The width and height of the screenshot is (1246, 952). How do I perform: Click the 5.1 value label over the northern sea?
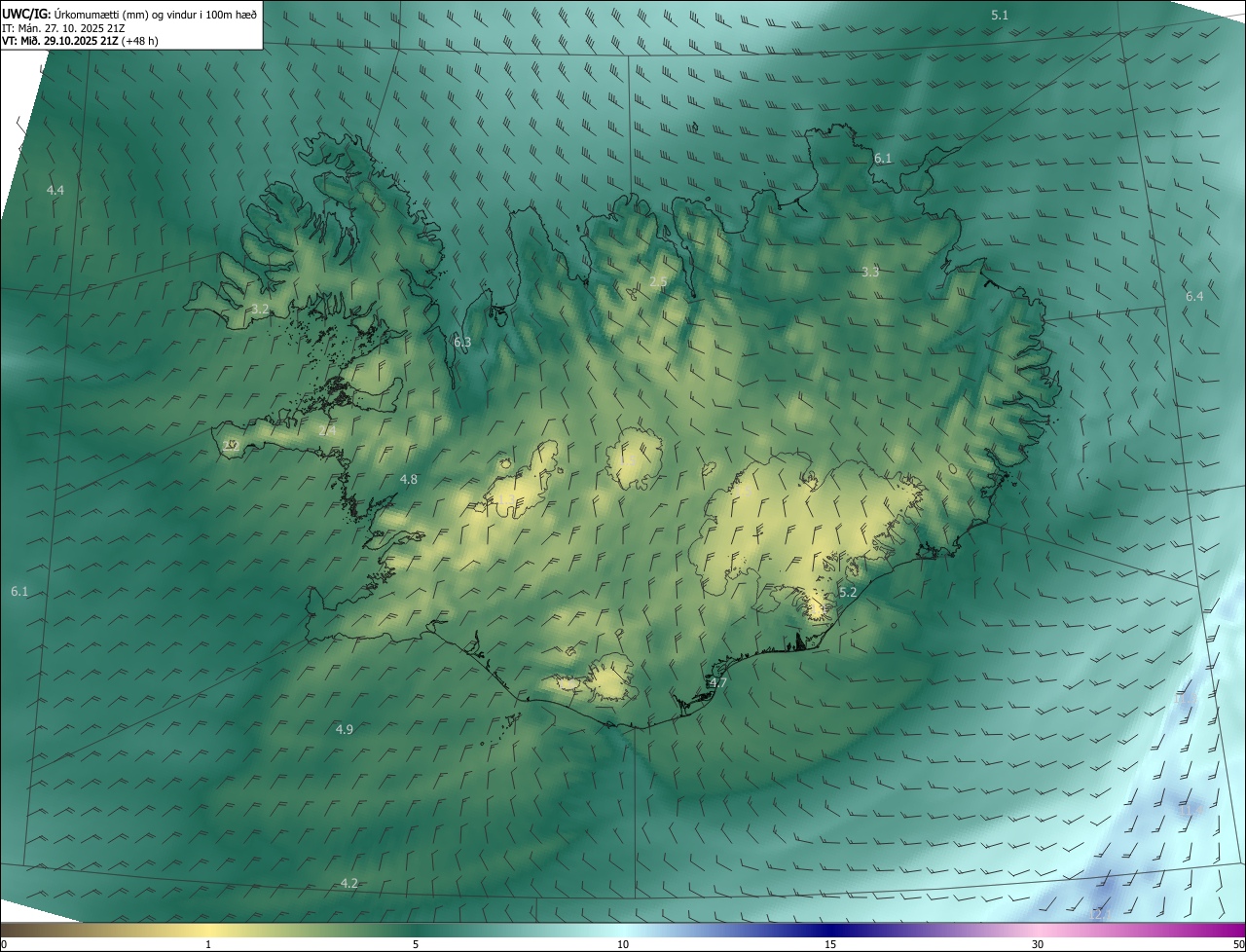(1000, 15)
